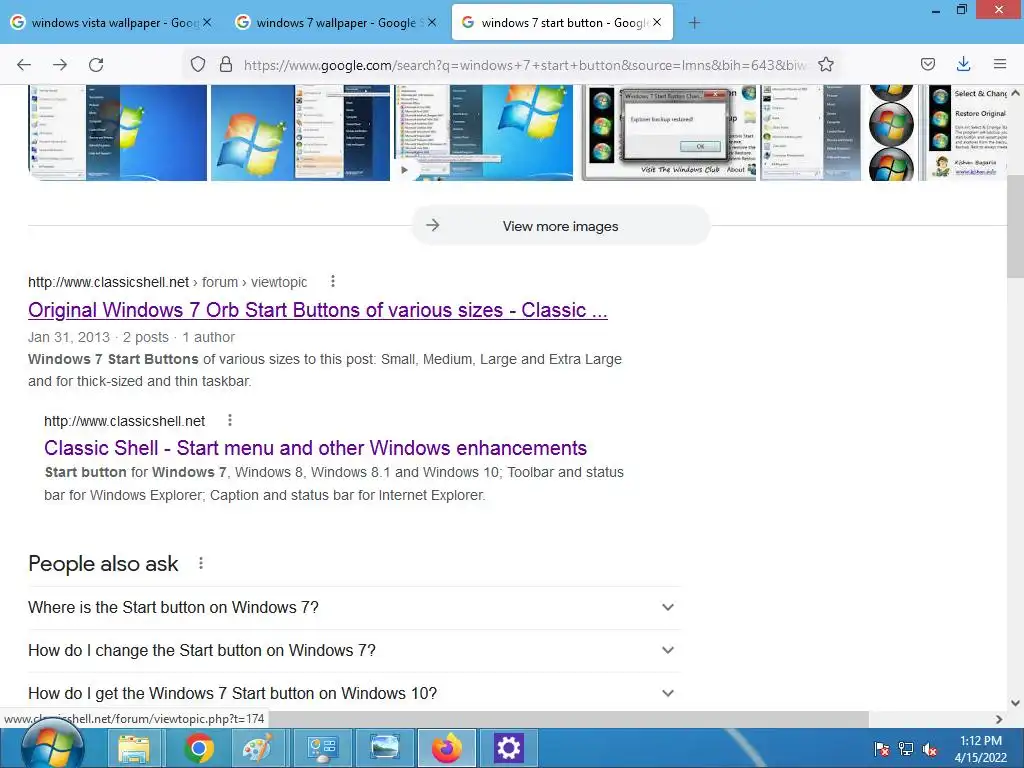Open Start Button Changer dialog thumbnail
The image size is (1024, 768).
tap(669, 133)
